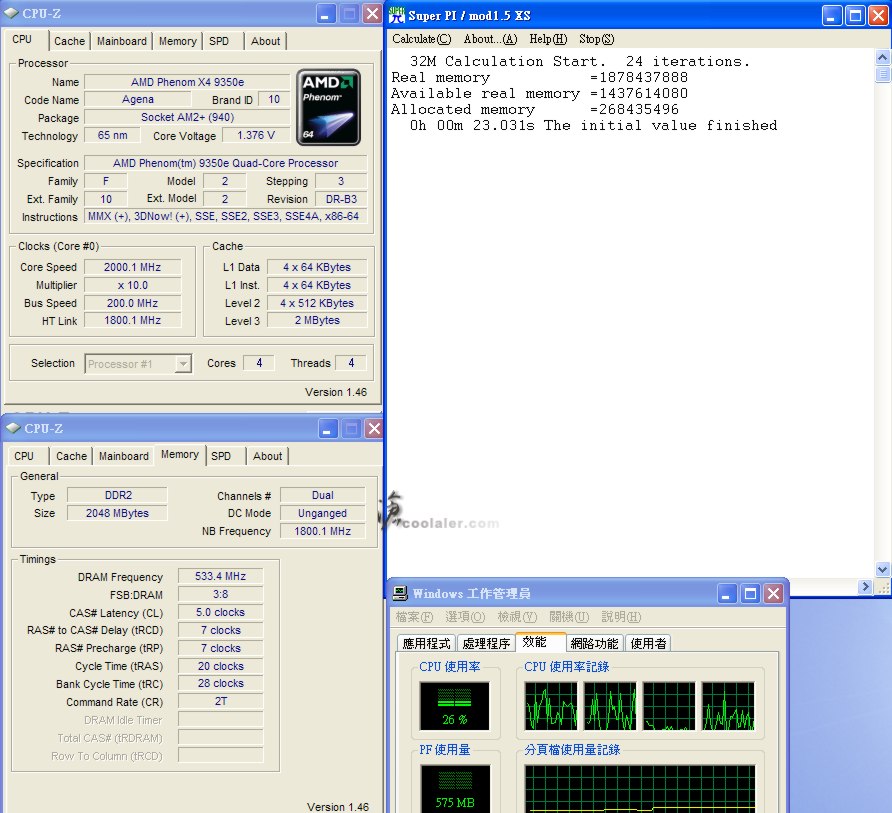
Task: Click the Level 3 cache value 2 MBytes
Action: coord(317,320)
